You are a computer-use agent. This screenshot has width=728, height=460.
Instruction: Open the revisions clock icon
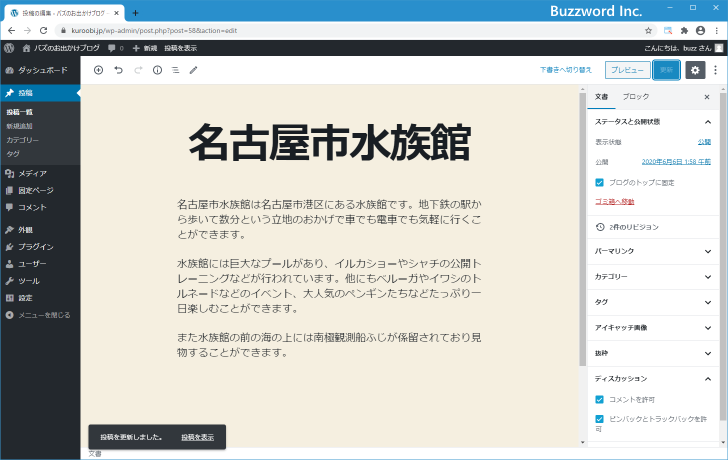click(x=600, y=227)
